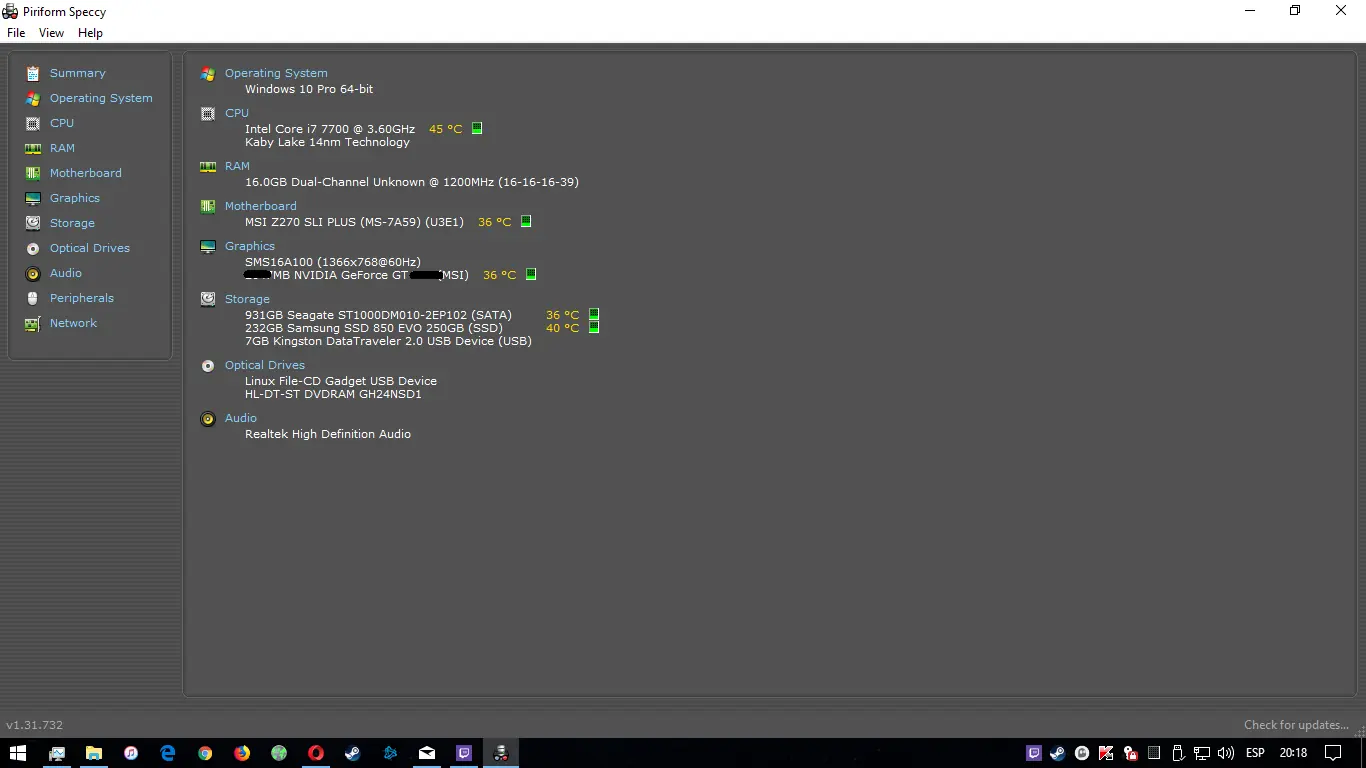Click the 'Kaby Lake 14nm Technology' line
Viewport: 1366px width, 768px height.
[x=327, y=142]
